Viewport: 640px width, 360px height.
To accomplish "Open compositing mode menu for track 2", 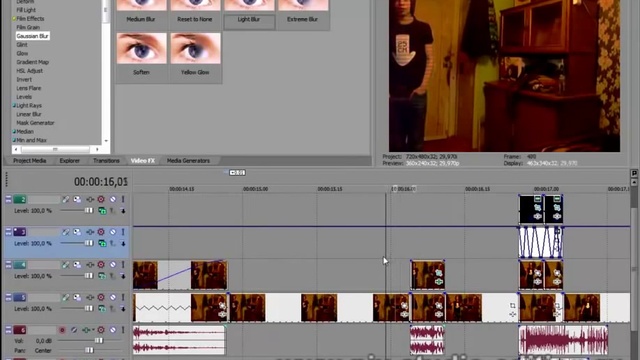I will 102,211.
